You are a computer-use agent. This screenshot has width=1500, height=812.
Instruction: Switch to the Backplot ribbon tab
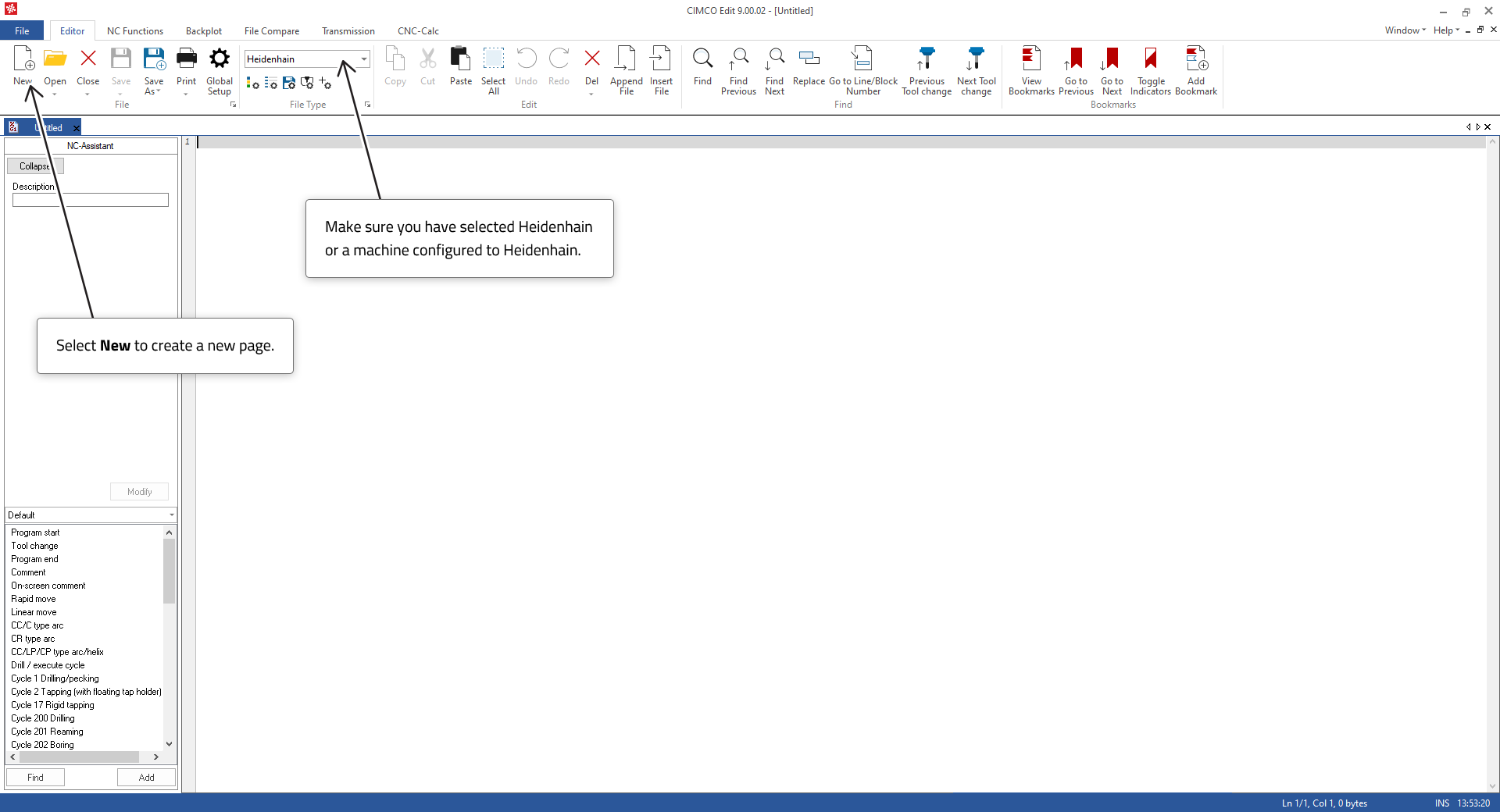(204, 31)
